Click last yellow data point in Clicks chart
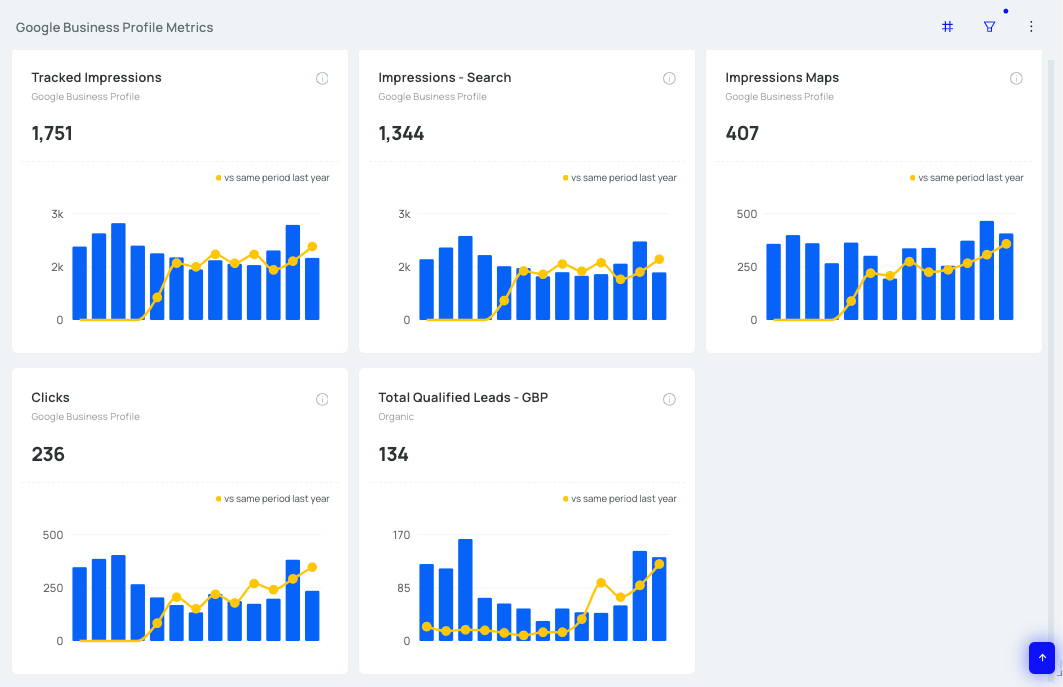Viewport: 1063px width, 687px height. click(x=312, y=567)
